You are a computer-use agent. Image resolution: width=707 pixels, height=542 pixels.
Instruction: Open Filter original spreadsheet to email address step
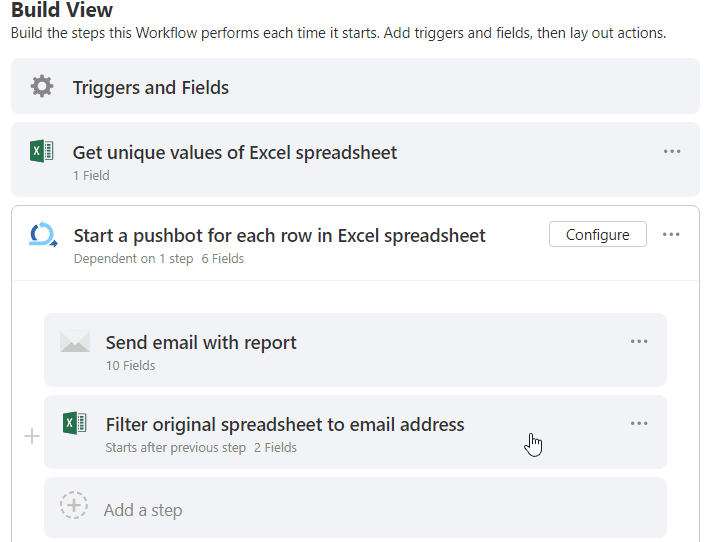point(355,432)
